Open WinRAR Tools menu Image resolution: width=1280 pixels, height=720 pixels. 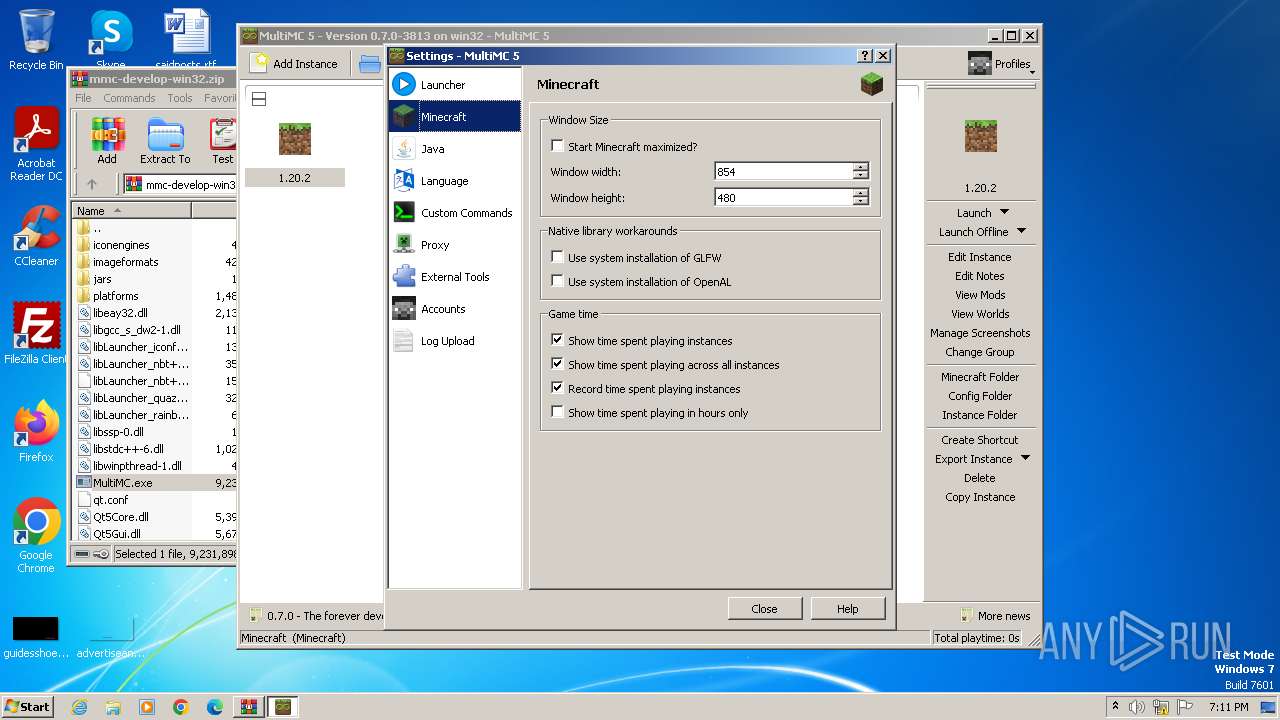(180, 98)
